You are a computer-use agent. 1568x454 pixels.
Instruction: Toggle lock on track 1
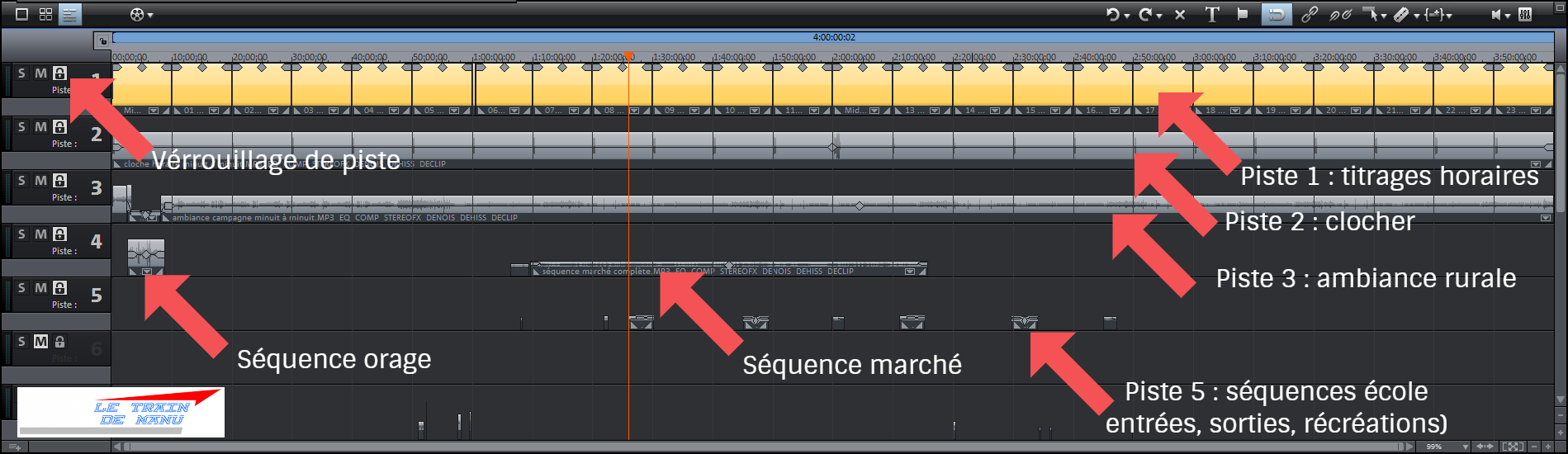tap(59, 73)
